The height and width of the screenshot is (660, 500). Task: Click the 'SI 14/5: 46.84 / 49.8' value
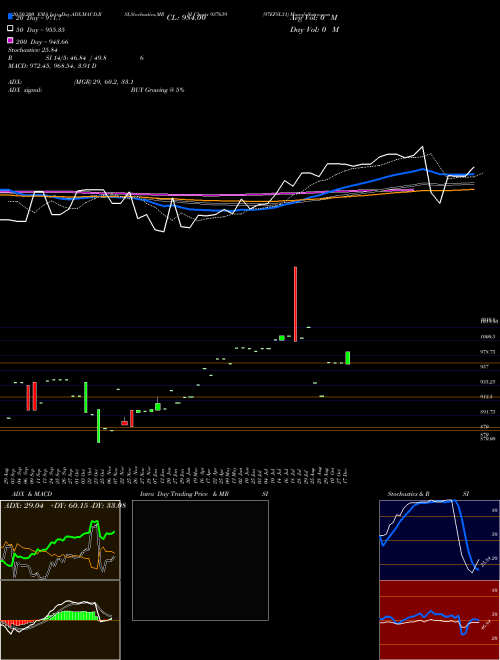tap(76, 58)
